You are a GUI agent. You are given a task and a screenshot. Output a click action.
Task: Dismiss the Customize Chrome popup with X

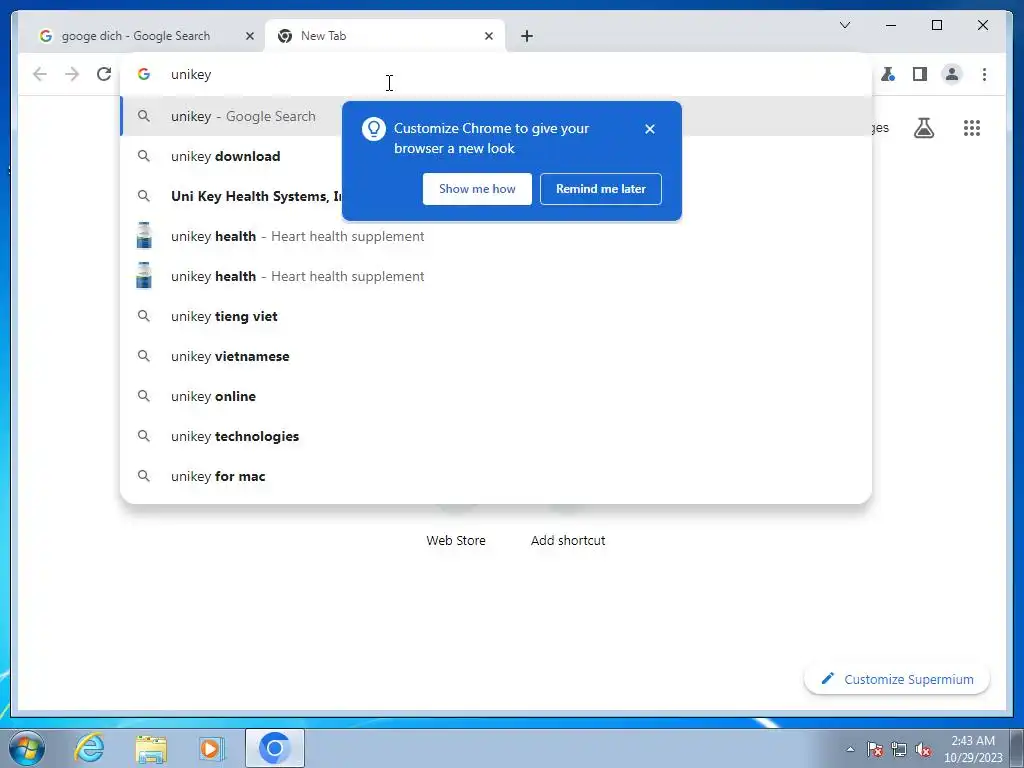(x=650, y=129)
